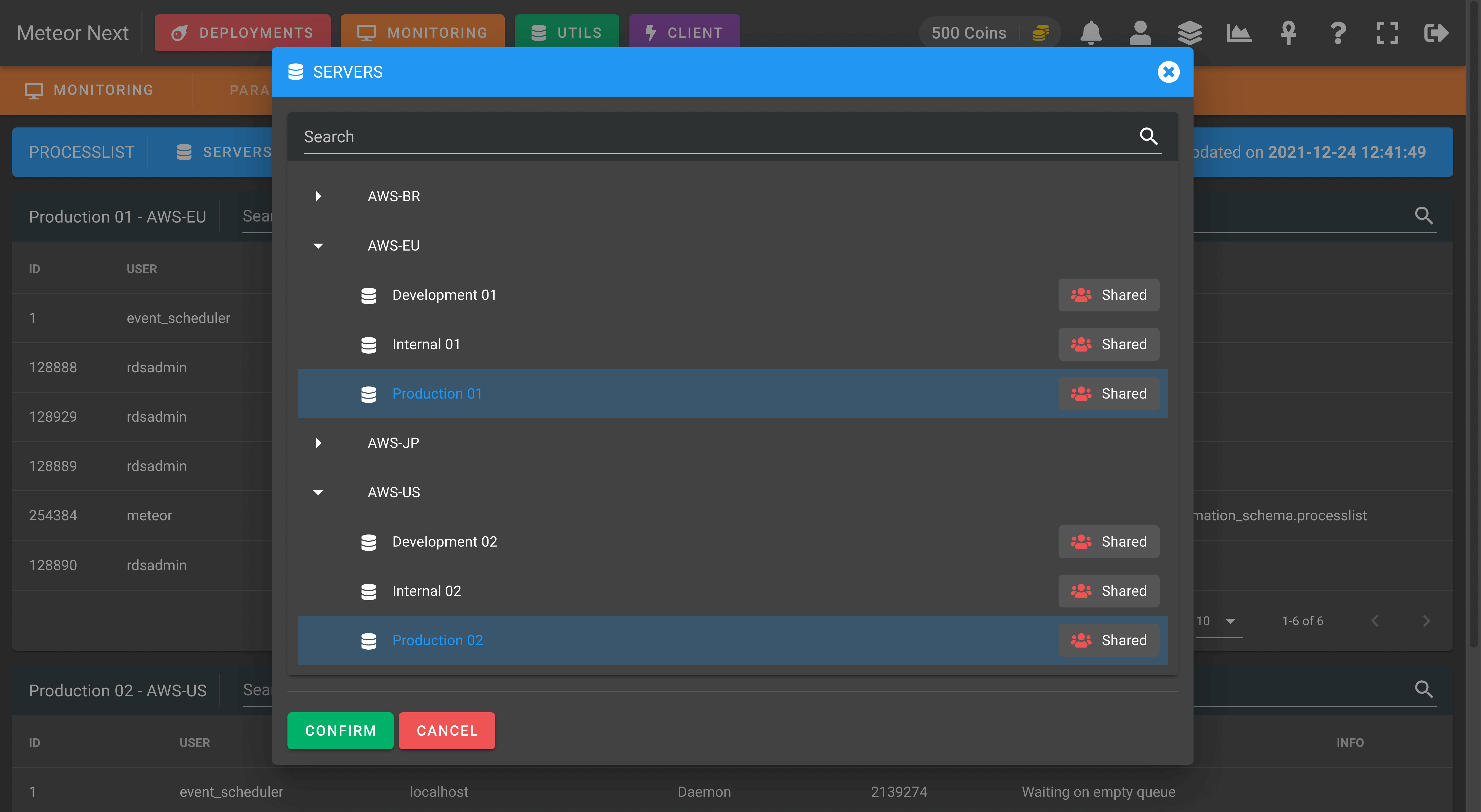Screen dimensions: 1481x812
Task: Click the Production 02 database icon
Action: pos(368,641)
